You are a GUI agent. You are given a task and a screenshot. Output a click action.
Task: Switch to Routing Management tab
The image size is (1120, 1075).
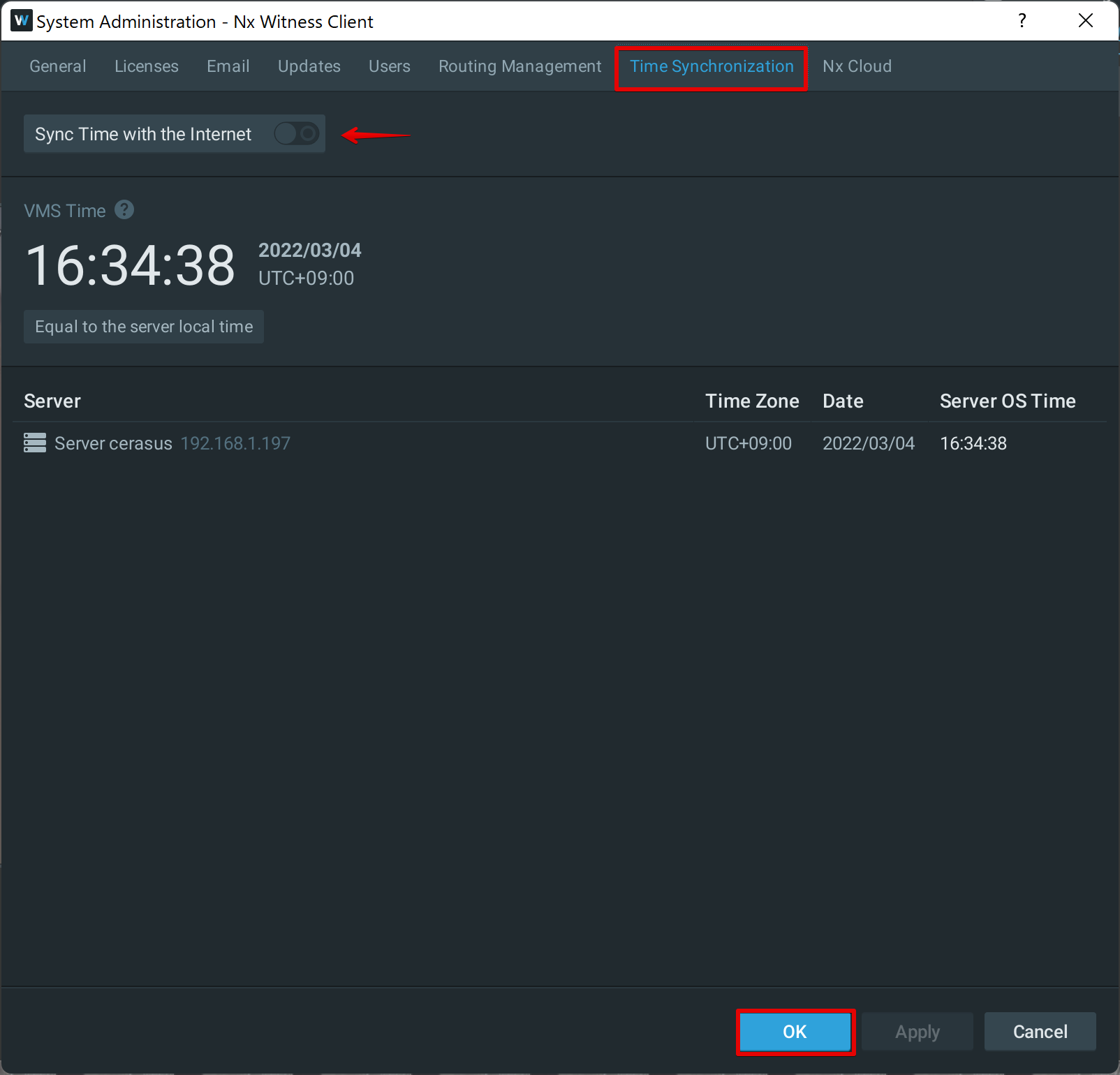pos(520,66)
